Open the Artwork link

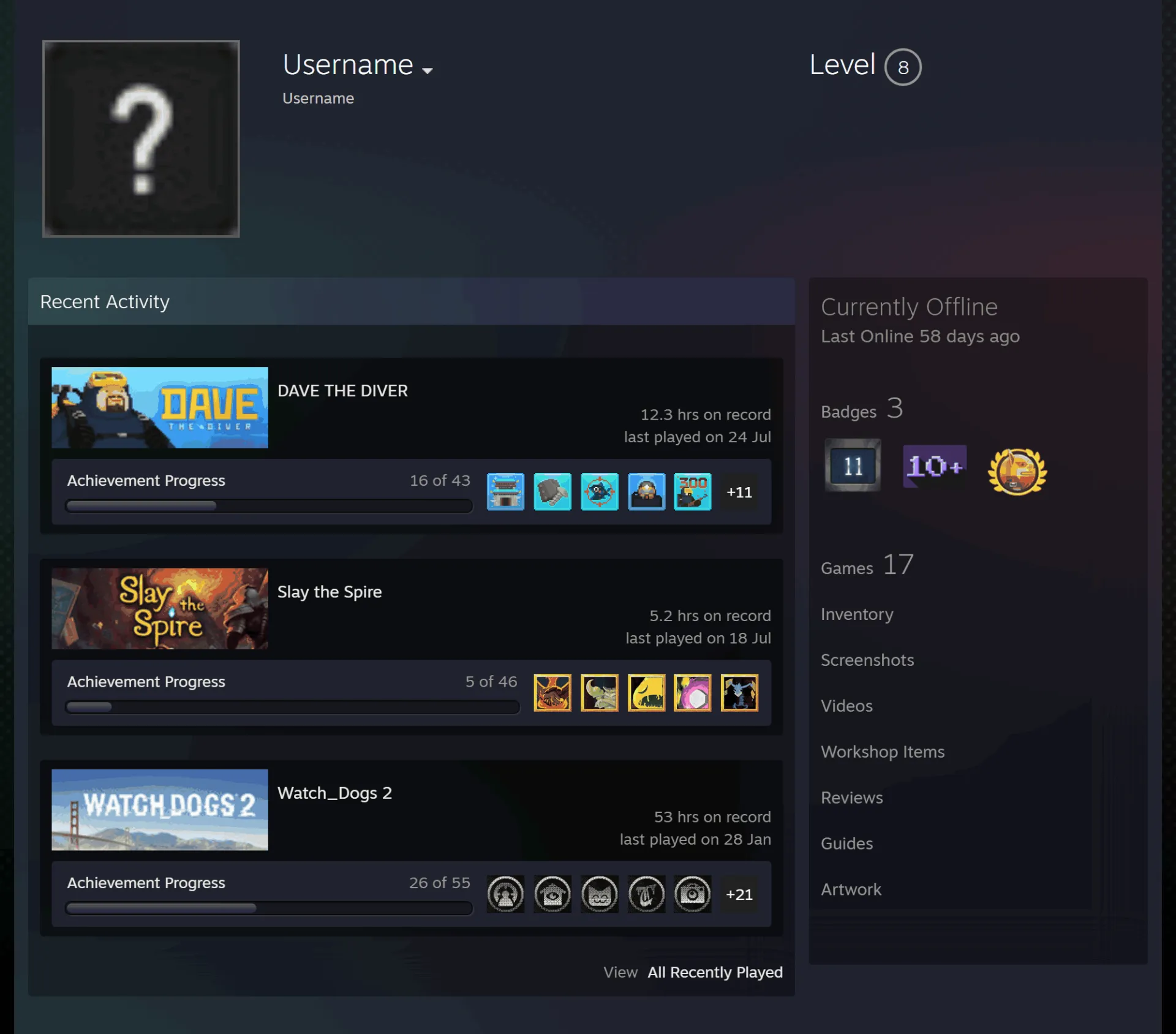point(851,889)
